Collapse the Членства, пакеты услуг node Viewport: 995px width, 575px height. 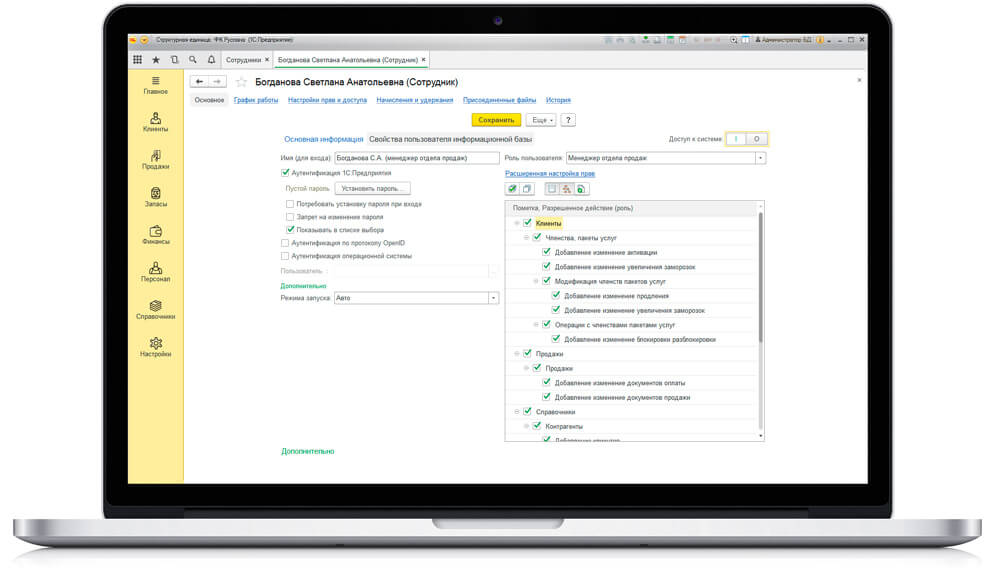(x=527, y=238)
